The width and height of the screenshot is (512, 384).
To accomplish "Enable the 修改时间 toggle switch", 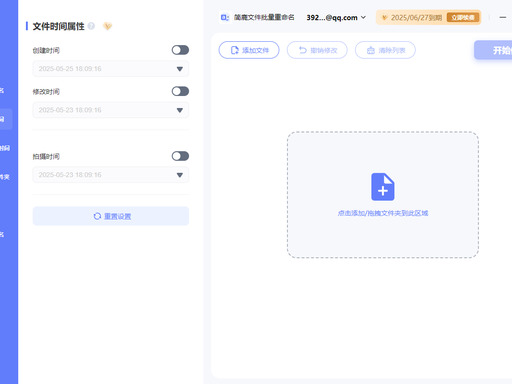I will (180, 91).
